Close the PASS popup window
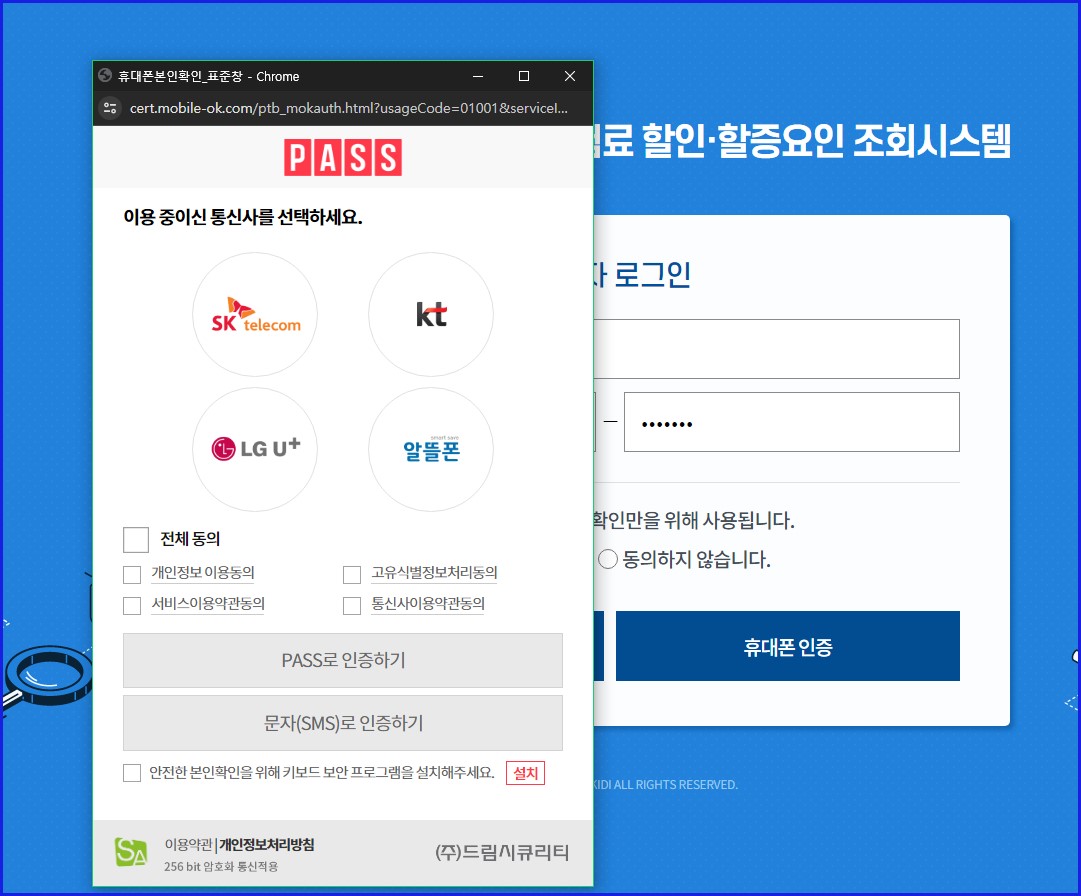This screenshot has width=1081, height=896. point(569,76)
